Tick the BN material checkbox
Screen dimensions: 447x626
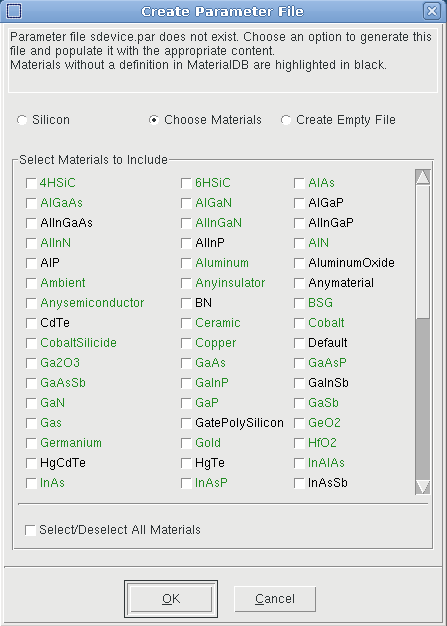(186, 303)
